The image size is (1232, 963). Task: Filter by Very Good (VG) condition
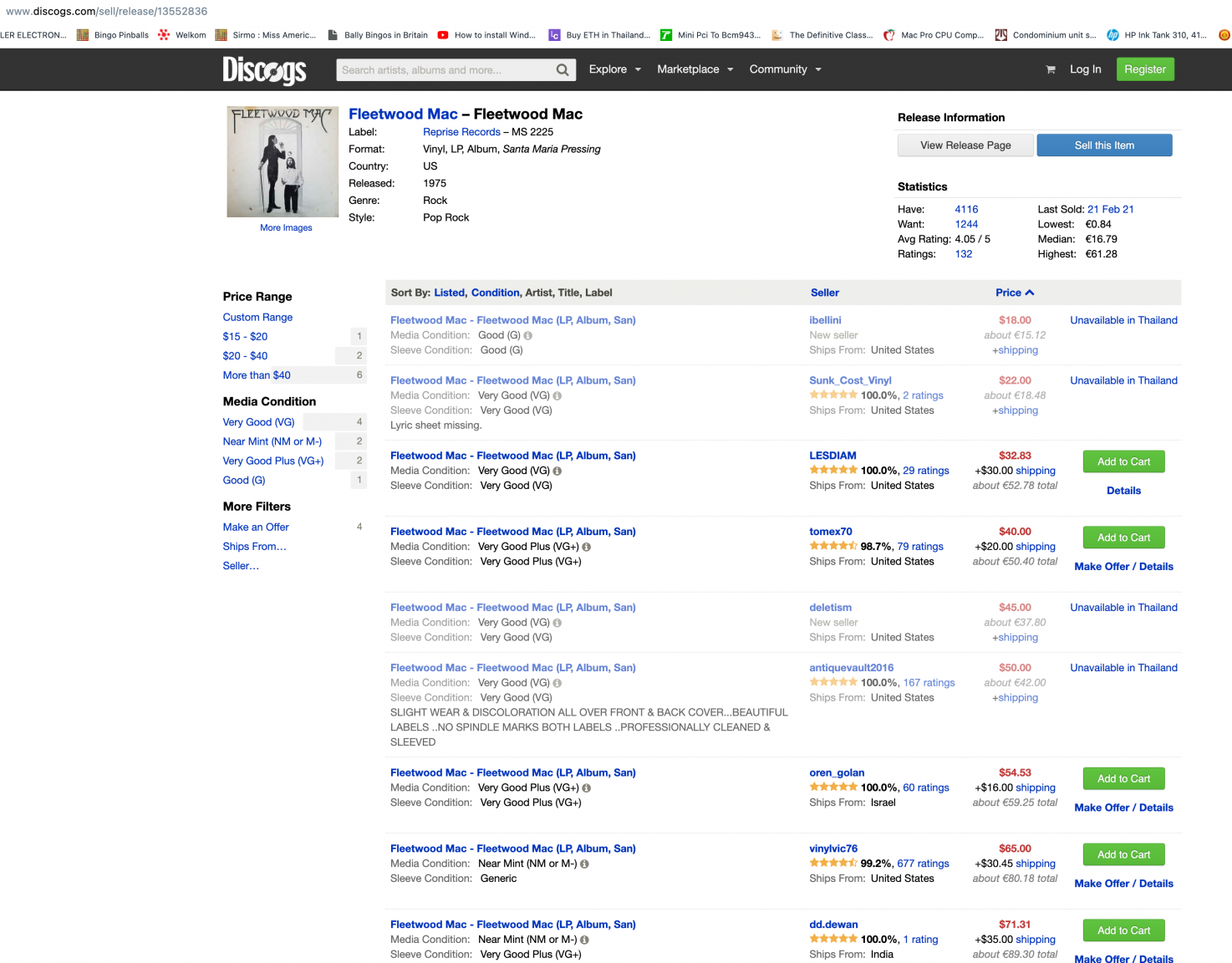(258, 422)
